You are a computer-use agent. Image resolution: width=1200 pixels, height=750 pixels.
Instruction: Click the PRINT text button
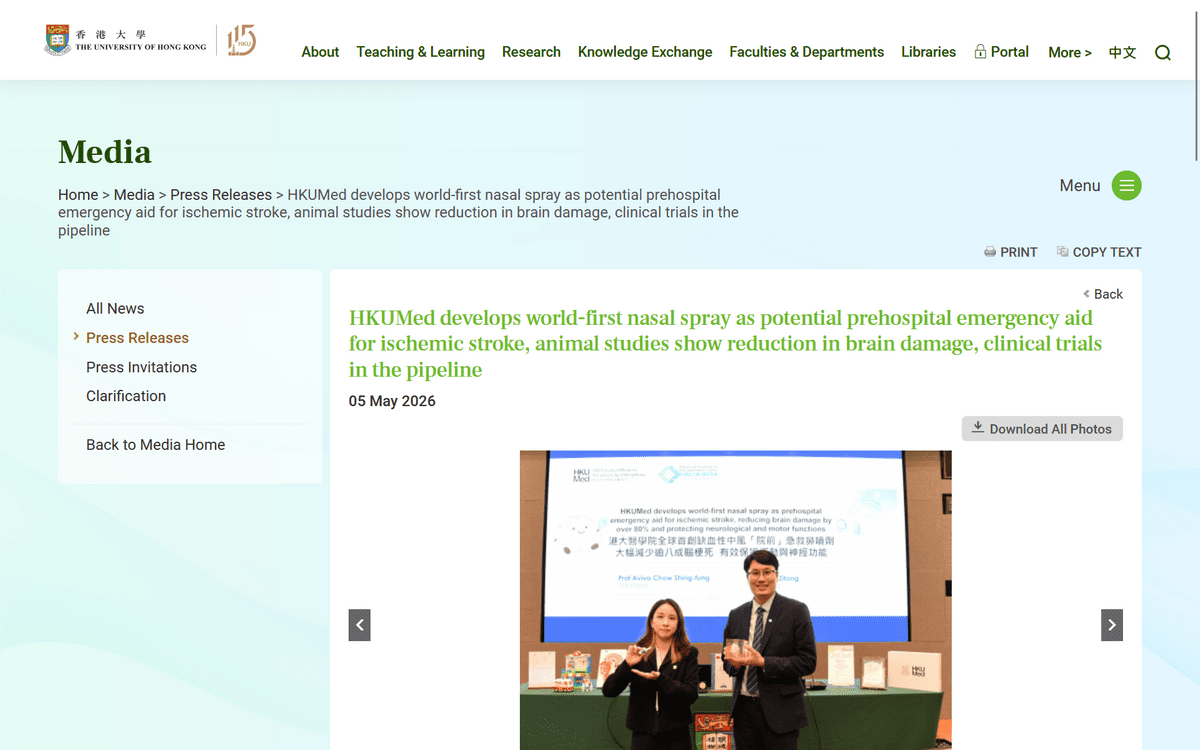(x=1018, y=252)
